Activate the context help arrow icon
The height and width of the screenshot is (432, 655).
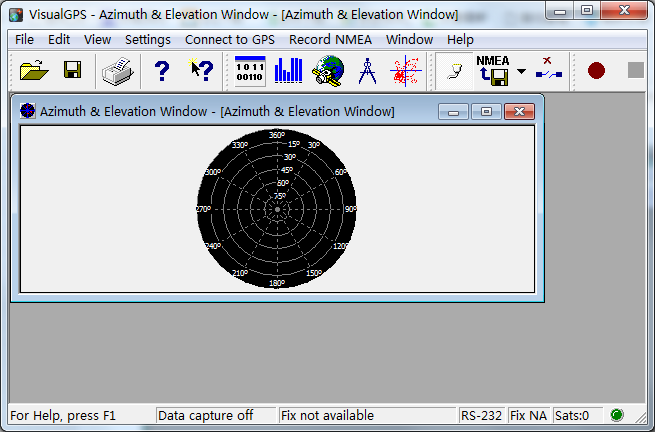pyautogui.click(x=201, y=70)
